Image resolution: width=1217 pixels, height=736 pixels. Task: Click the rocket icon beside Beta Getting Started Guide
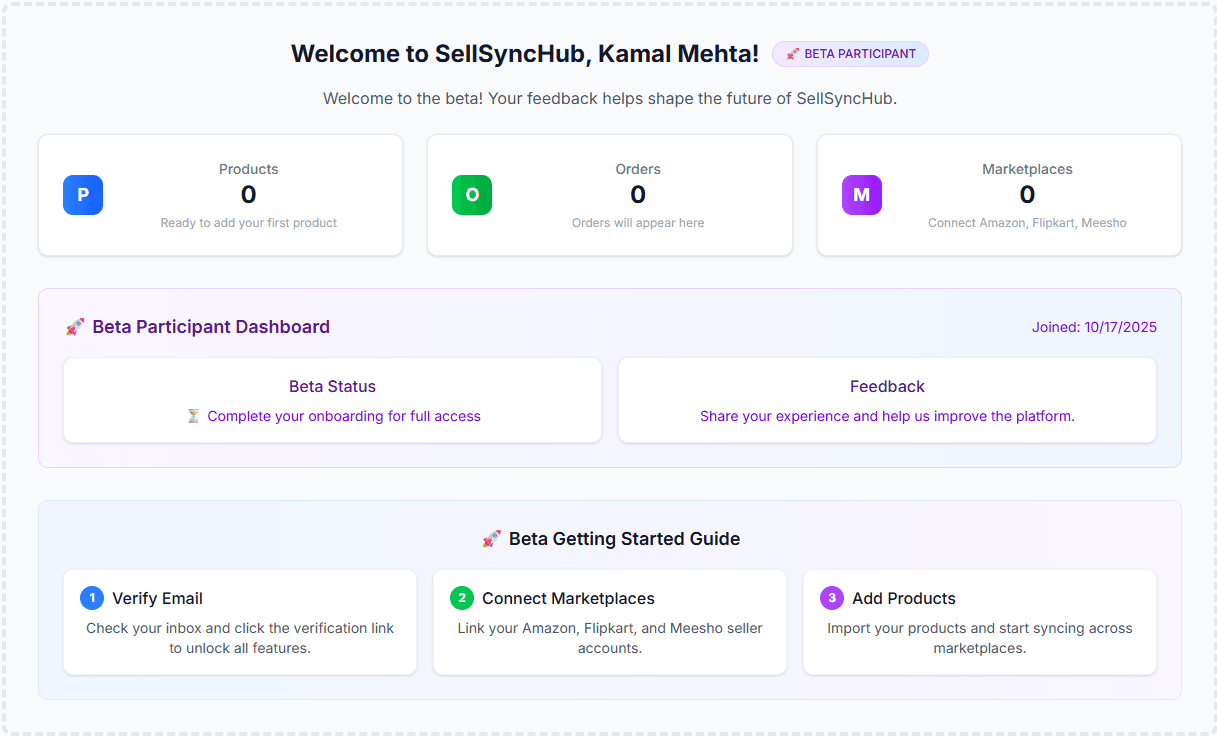coord(492,539)
